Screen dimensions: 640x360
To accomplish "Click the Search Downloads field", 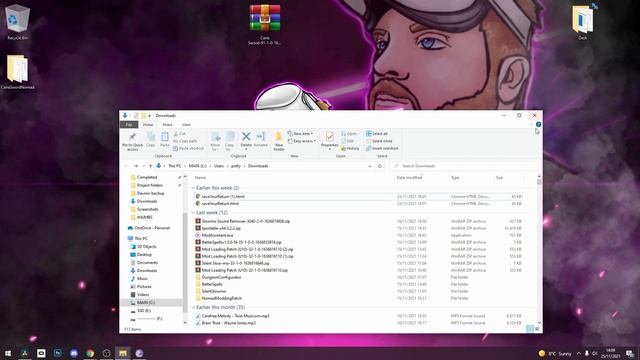I will click(x=464, y=166).
